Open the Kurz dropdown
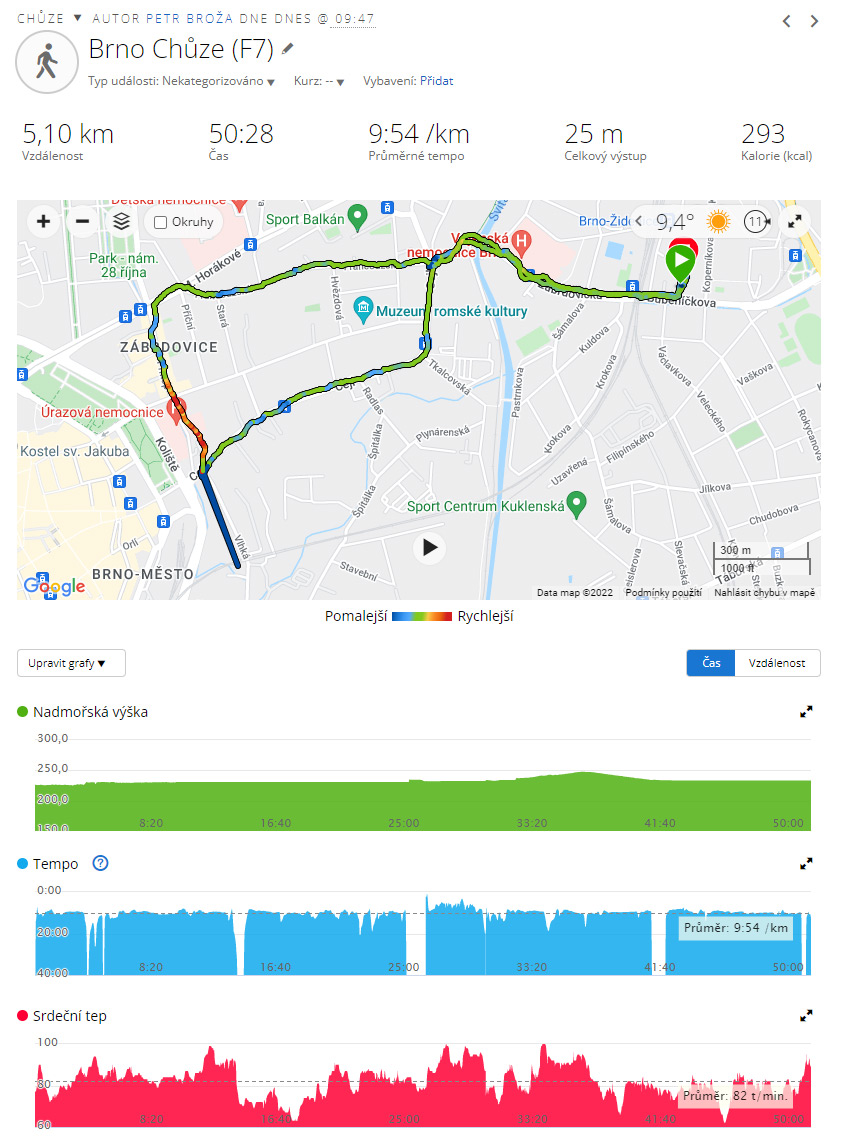This screenshot has width=841, height=1144. (x=340, y=82)
